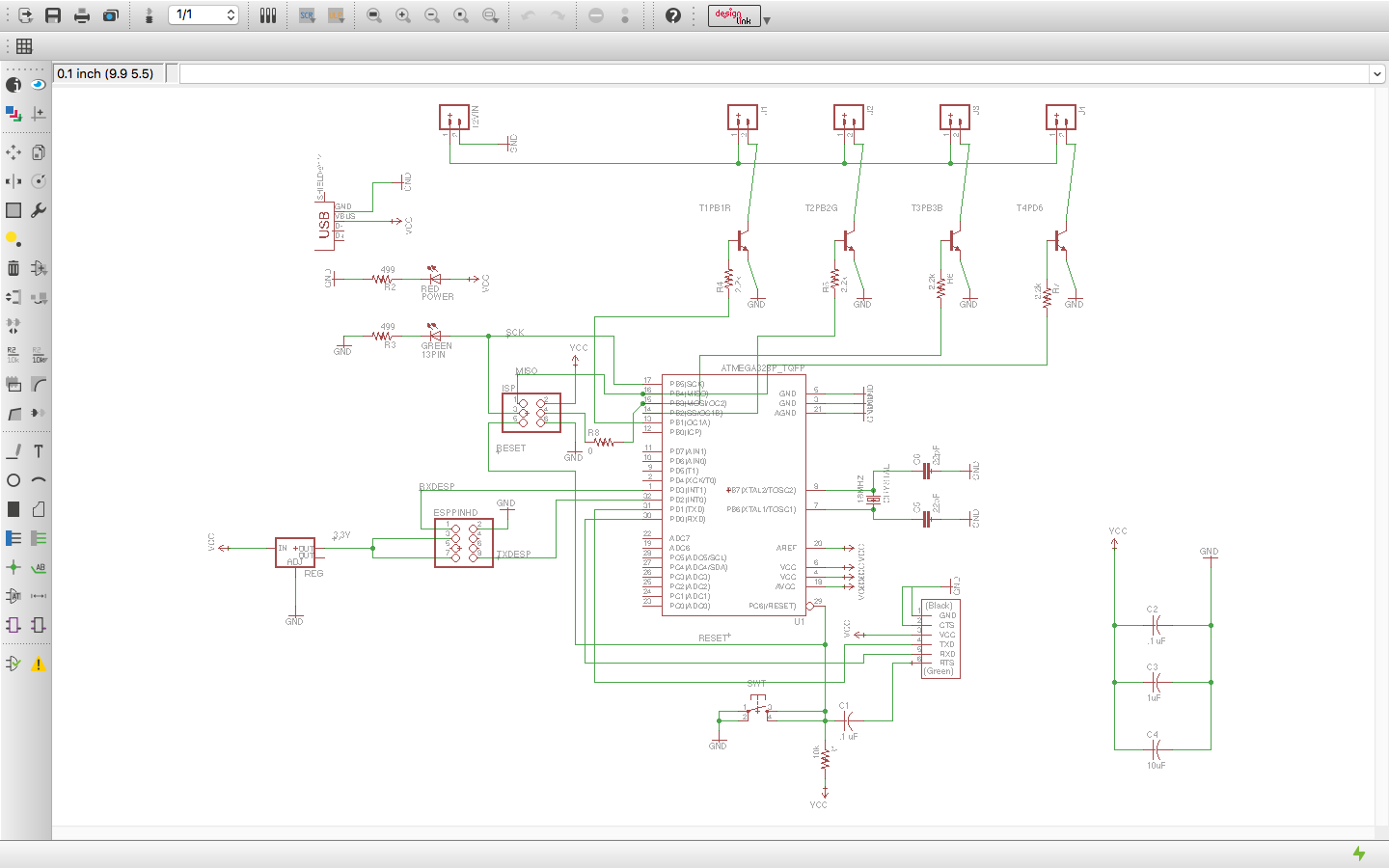
Task: Select the Net tool
Action: [39, 538]
